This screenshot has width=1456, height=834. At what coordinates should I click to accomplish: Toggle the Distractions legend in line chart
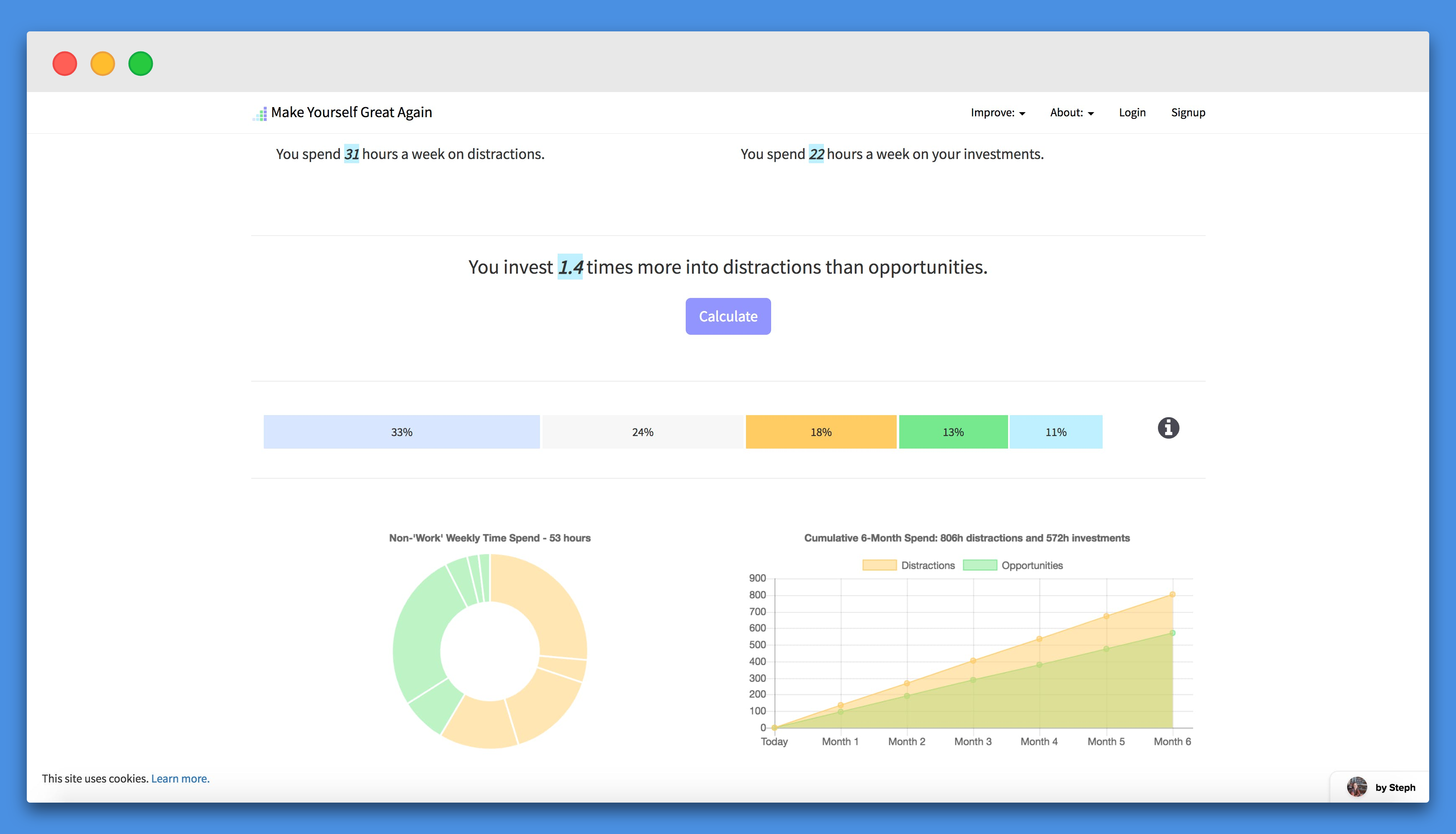pos(908,565)
